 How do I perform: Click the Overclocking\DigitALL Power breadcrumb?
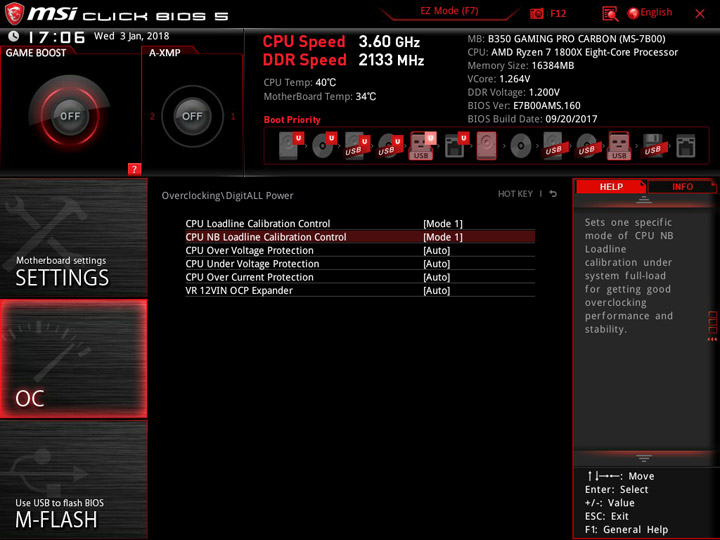[x=227, y=196]
